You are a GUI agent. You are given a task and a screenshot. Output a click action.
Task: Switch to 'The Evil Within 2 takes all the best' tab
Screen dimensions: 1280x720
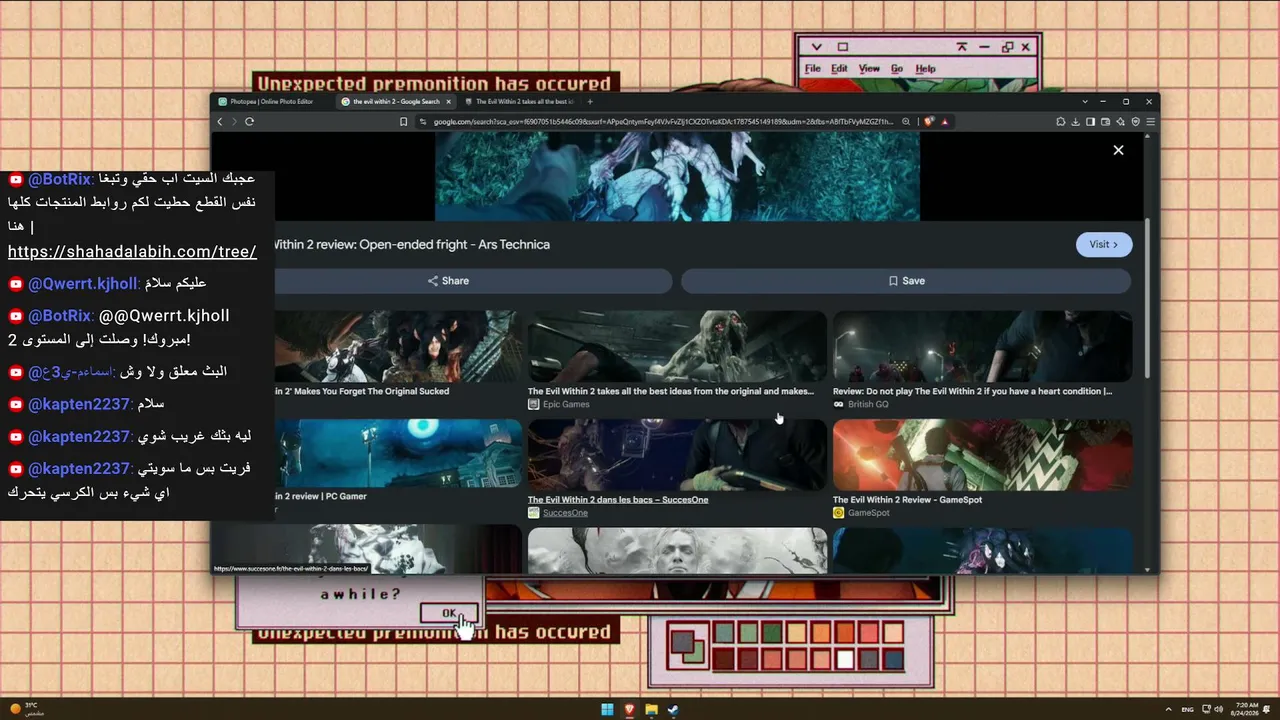518,101
